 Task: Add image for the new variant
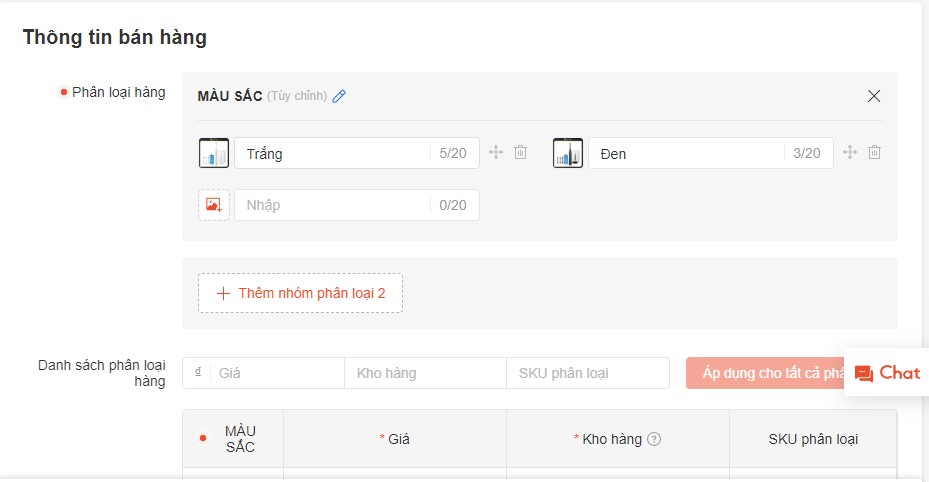214,205
